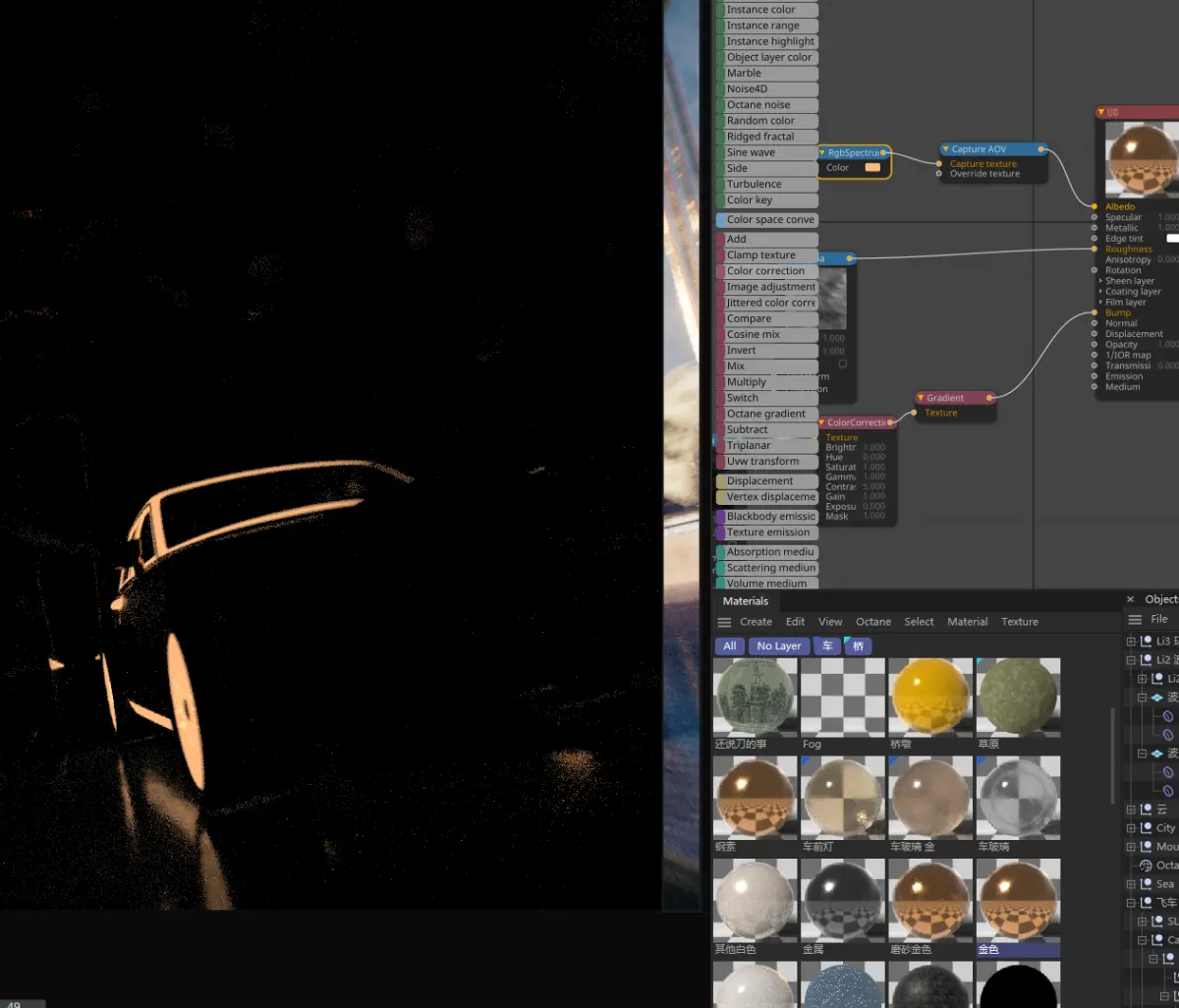Expand the Coating layer section

[1100, 292]
